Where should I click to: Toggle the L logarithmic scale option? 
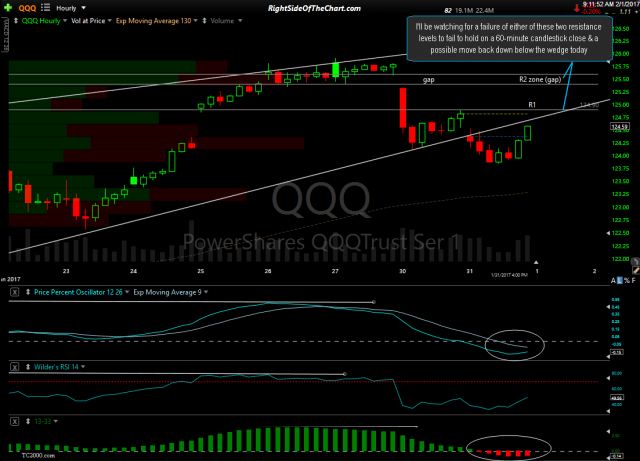[620, 281]
